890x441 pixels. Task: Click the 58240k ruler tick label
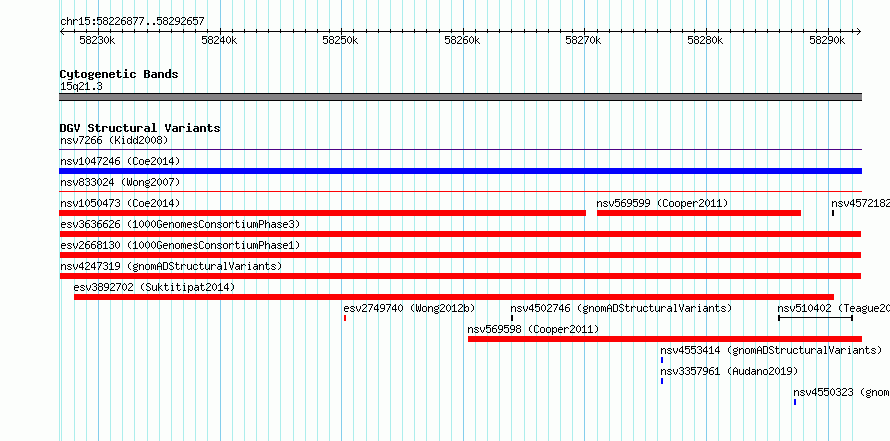(x=219, y=40)
